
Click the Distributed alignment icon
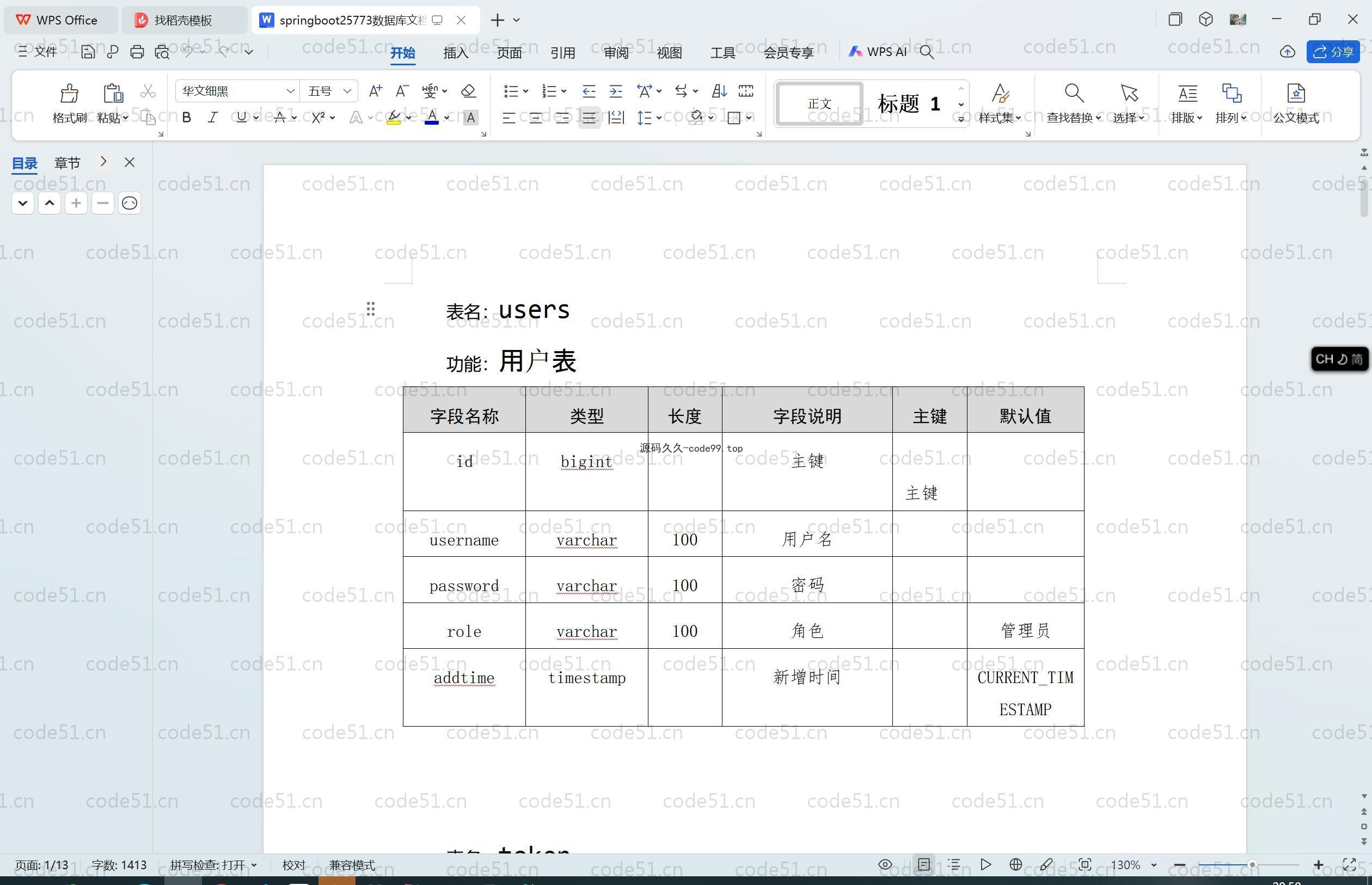pos(616,118)
